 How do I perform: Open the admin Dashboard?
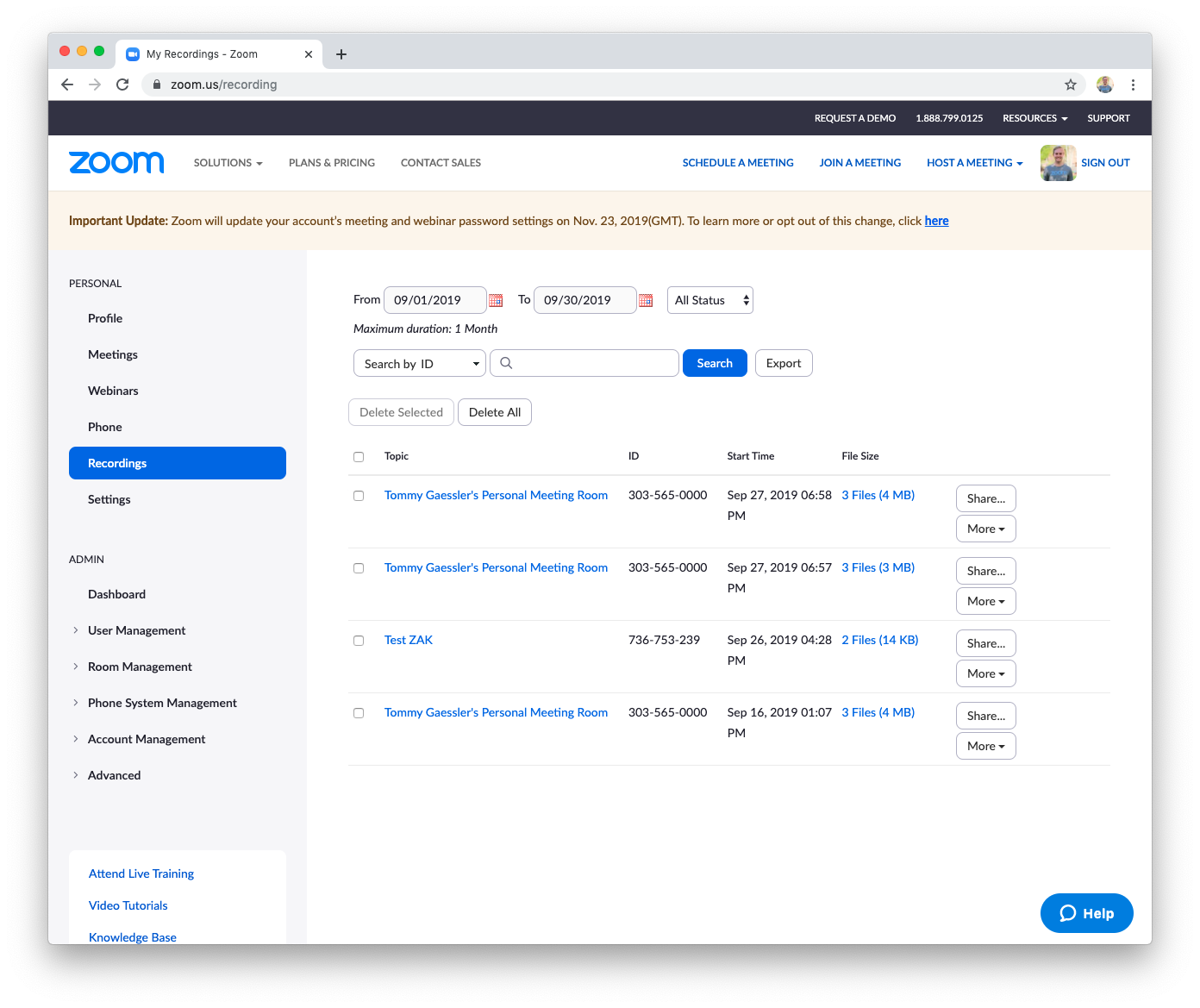point(116,594)
